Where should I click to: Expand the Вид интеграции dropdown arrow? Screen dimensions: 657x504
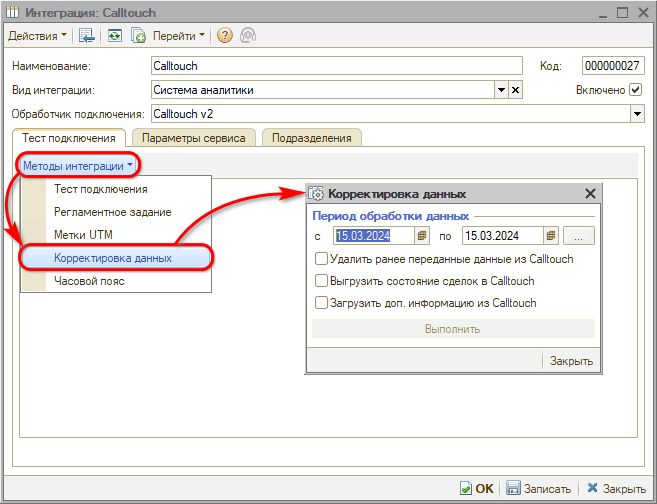point(502,90)
